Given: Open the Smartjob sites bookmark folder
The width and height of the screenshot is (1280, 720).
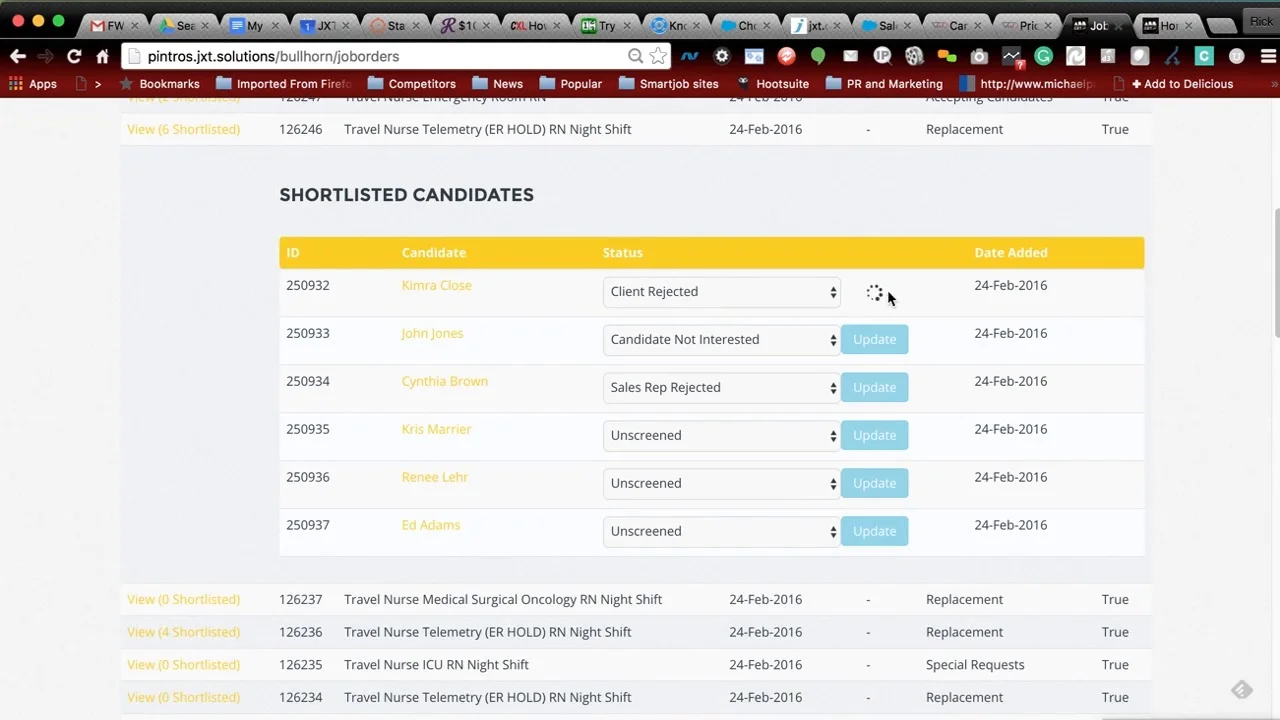Looking at the screenshot, I should pos(668,84).
